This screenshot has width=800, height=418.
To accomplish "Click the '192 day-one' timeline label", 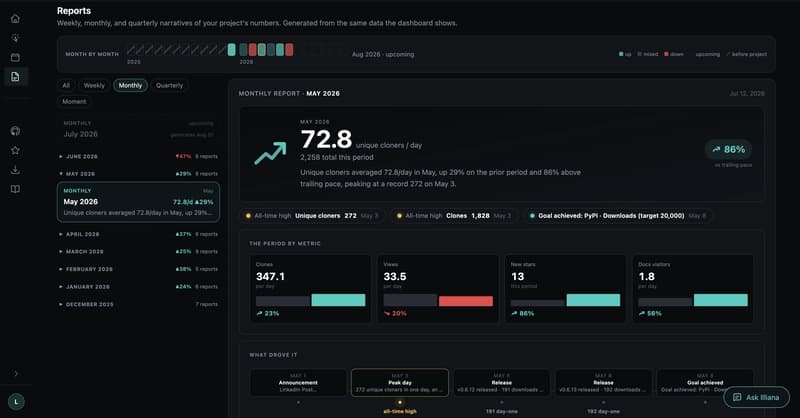I will (604, 411).
